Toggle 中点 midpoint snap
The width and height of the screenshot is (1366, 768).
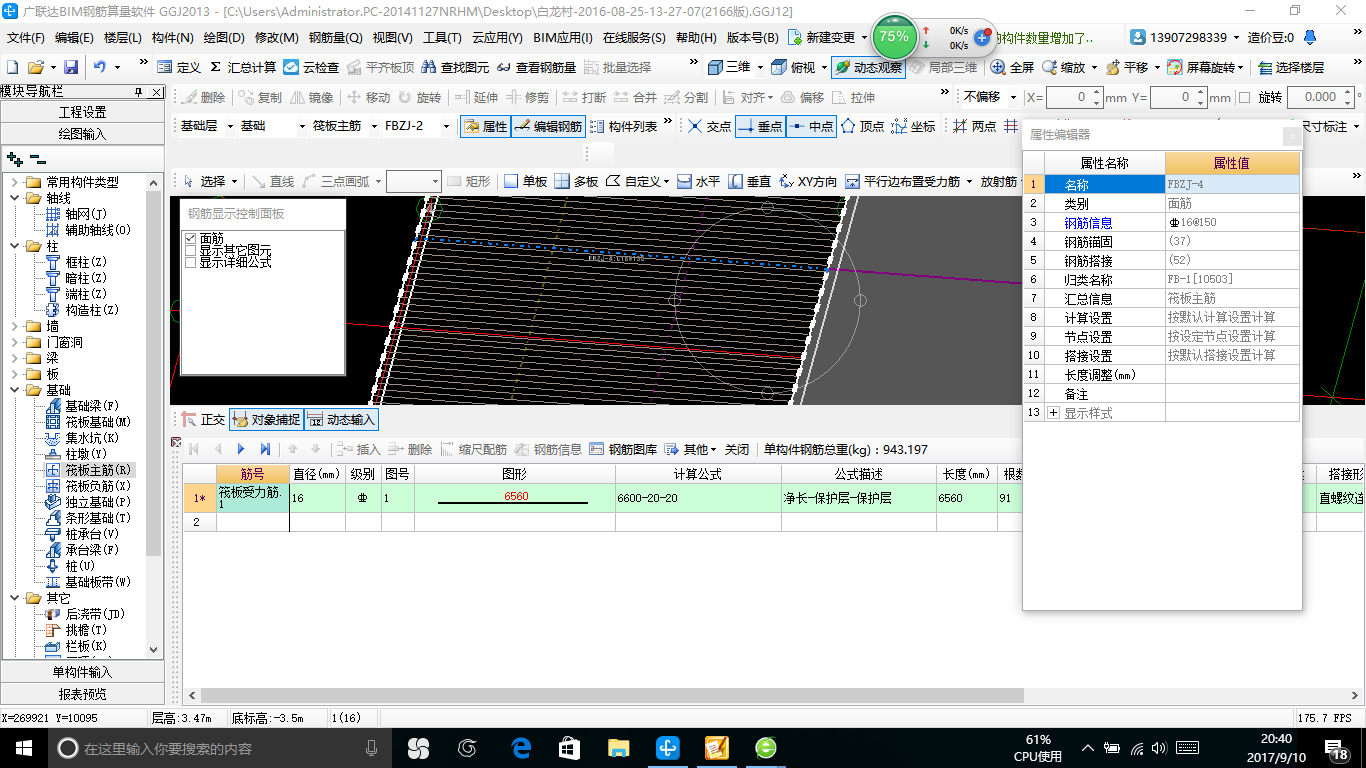[x=811, y=126]
